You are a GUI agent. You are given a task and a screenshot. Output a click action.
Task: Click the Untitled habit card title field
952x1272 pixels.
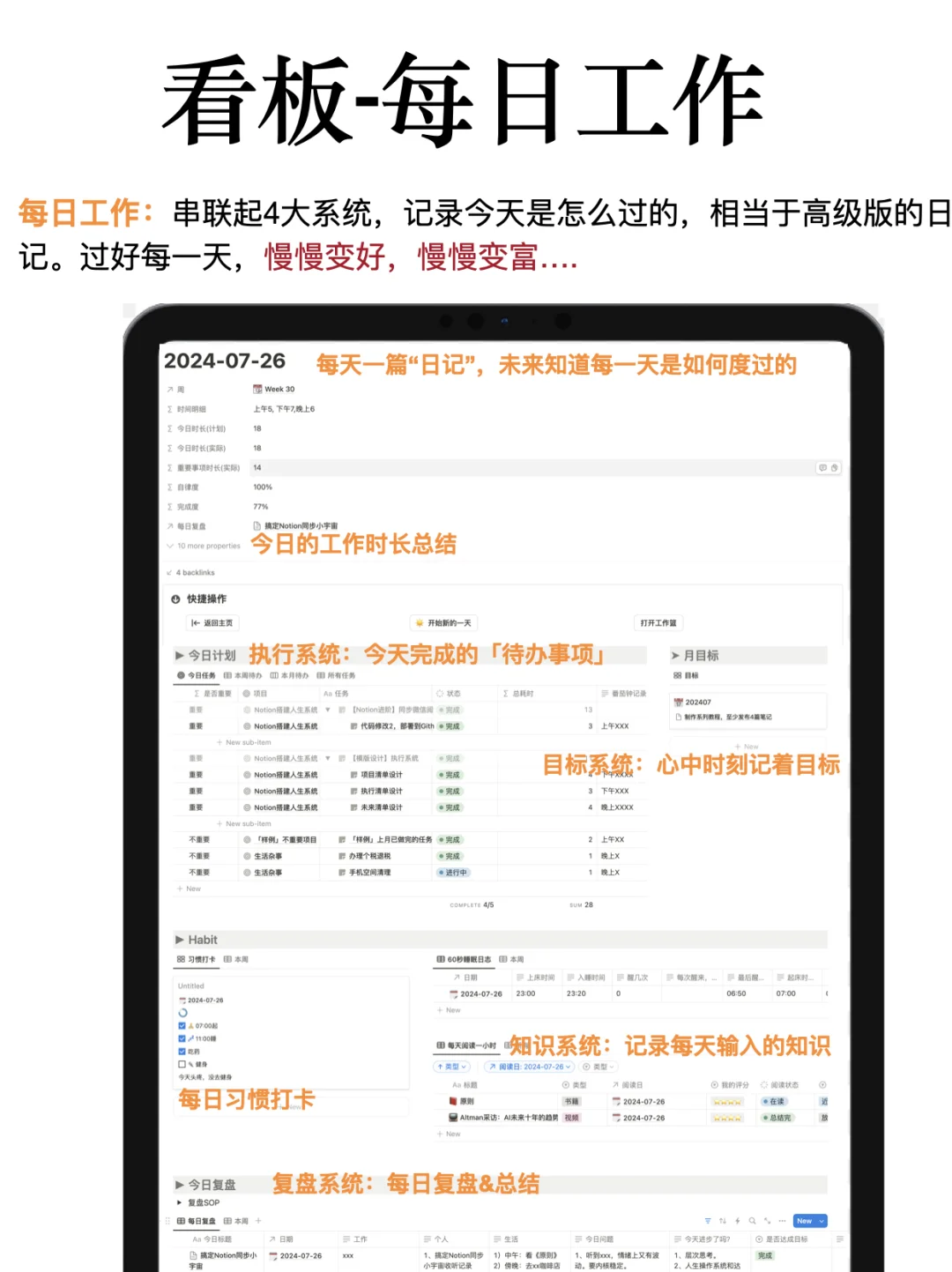pyautogui.click(x=190, y=986)
